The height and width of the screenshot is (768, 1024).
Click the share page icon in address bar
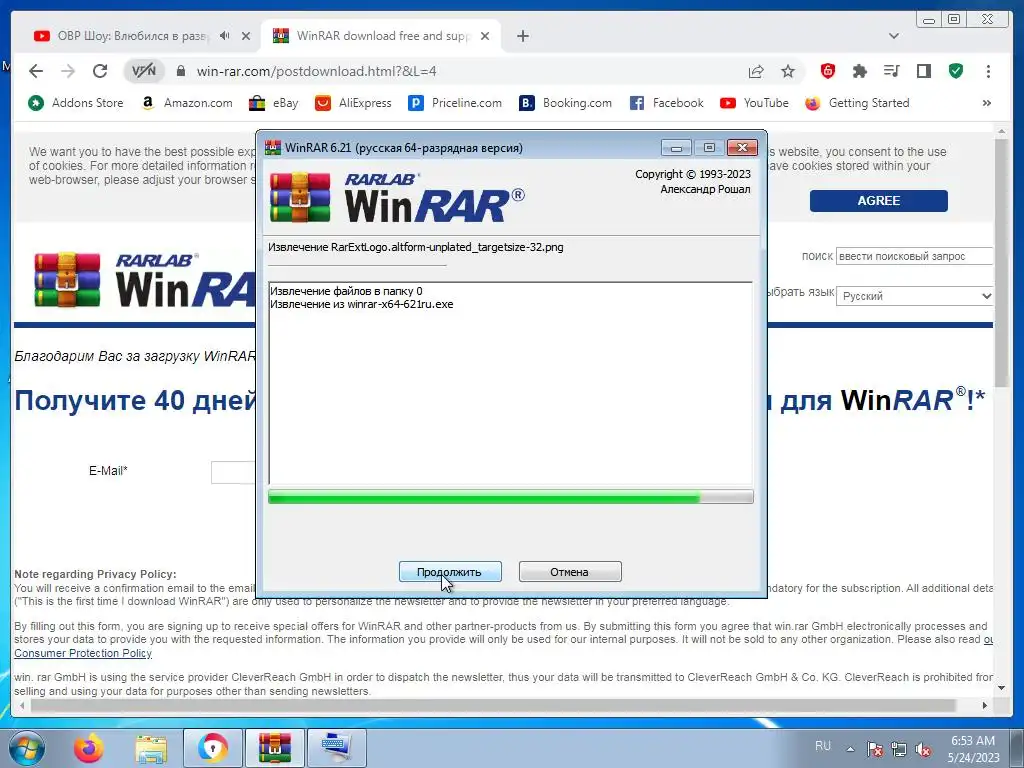tap(756, 71)
